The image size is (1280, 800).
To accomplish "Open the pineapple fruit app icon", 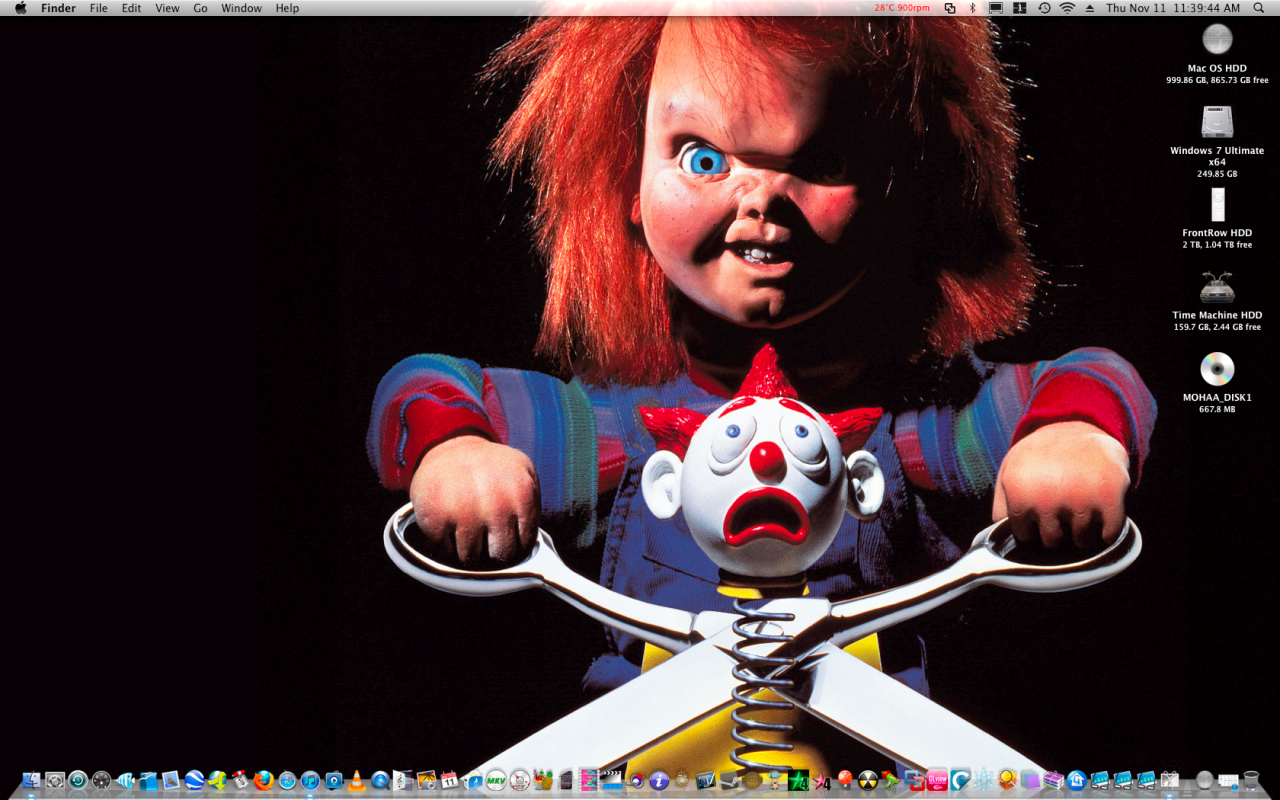I will [x=543, y=780].
